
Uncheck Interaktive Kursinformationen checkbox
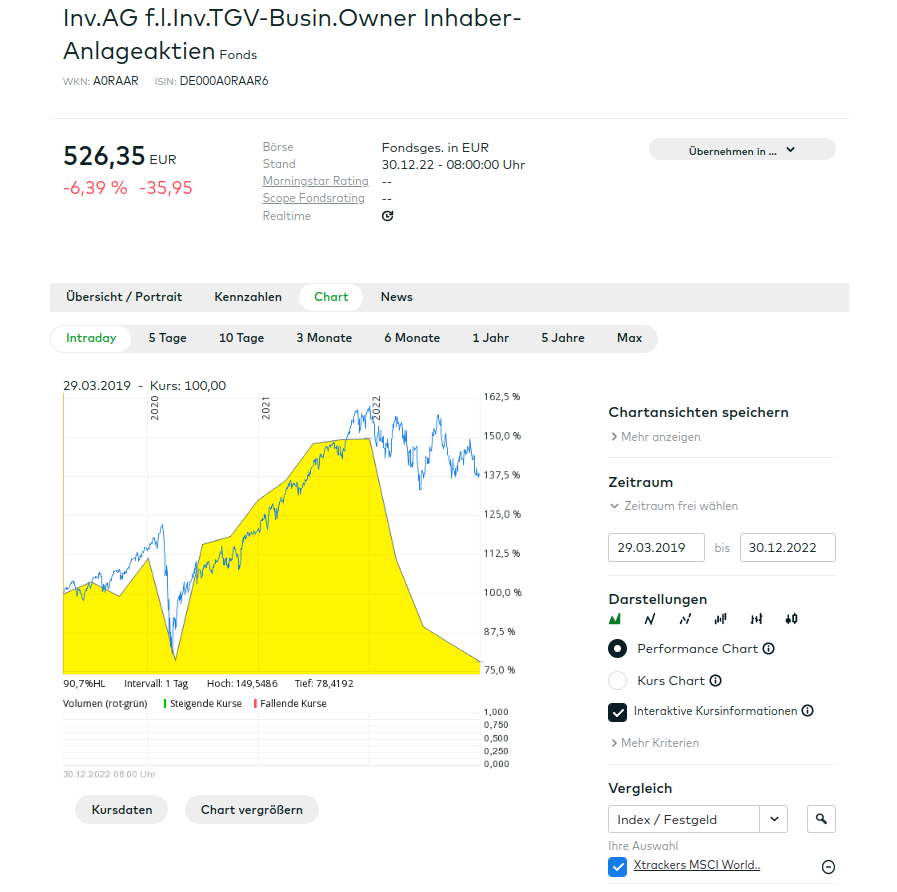(x=618, y=712)
